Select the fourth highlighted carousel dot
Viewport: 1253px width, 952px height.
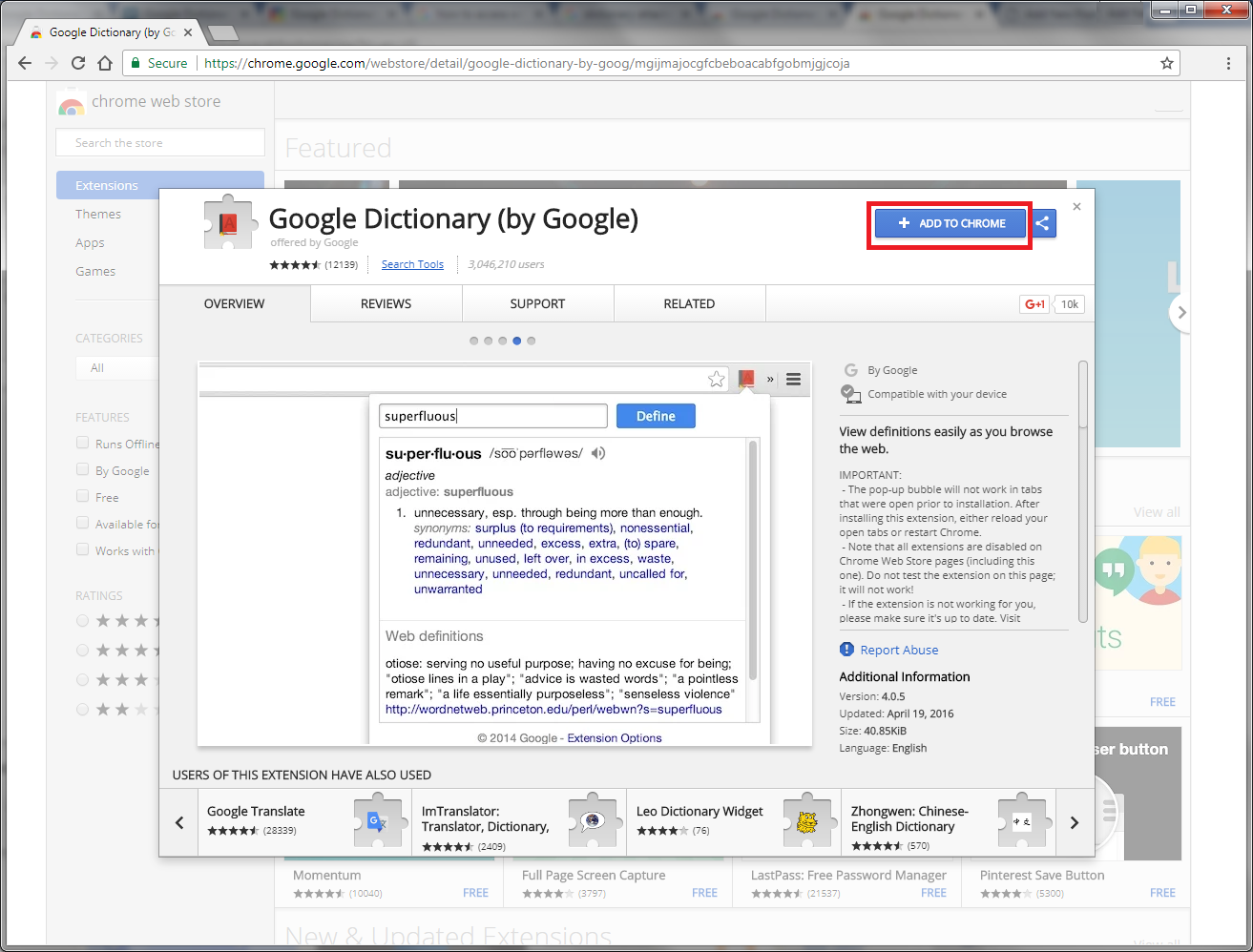516,341
